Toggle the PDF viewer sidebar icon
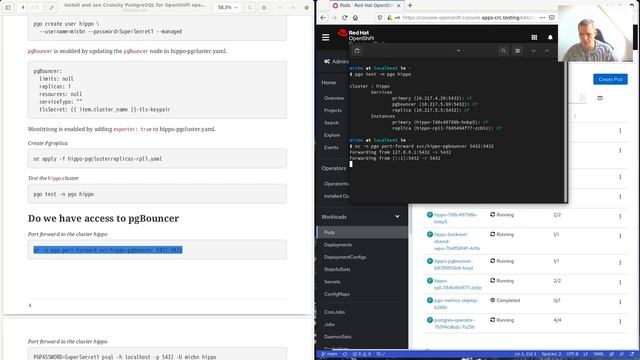 tap(8, 7)
